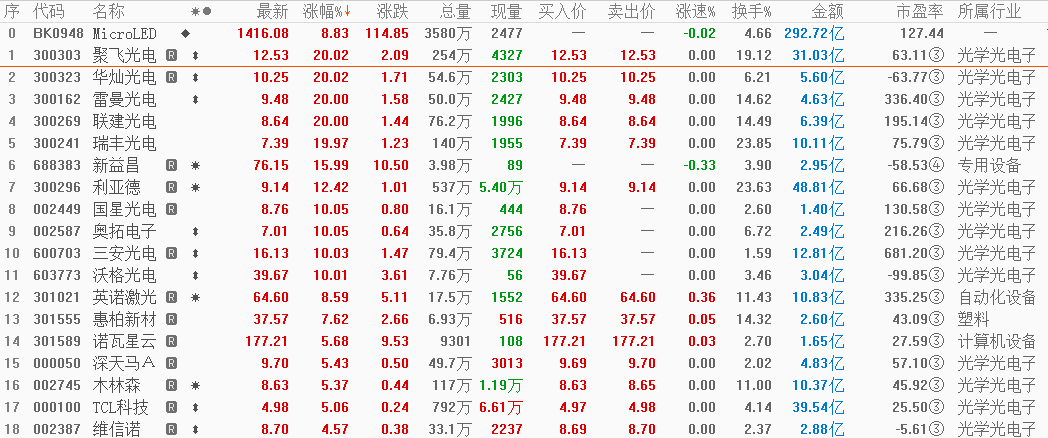
Task: Sort by 总量 column header
Action: pos(456,11)
